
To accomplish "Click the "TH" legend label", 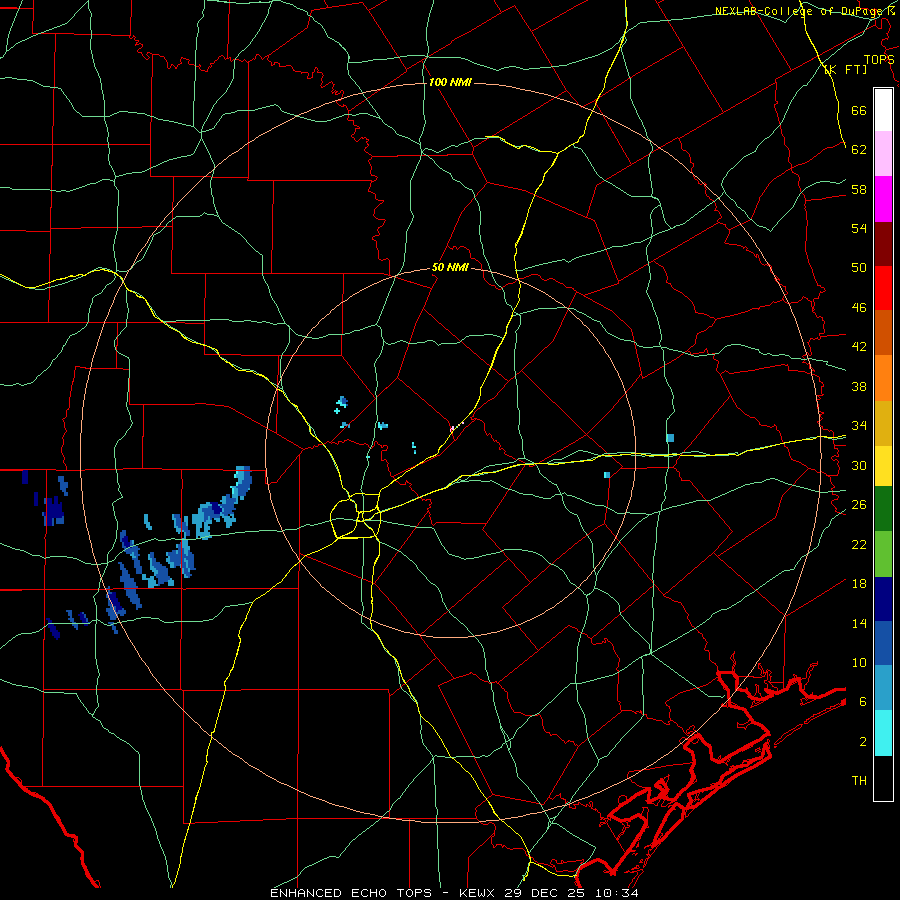I will [x=859, y=781].
